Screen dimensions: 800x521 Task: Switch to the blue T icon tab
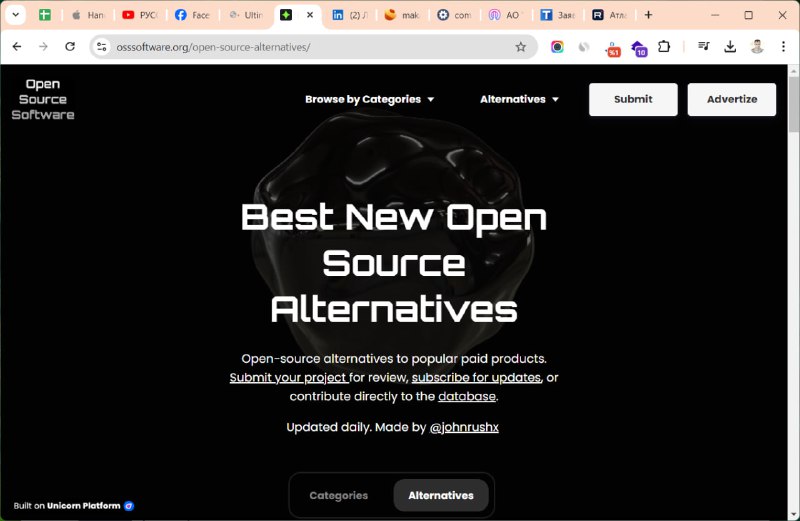[x=559, y=15]
